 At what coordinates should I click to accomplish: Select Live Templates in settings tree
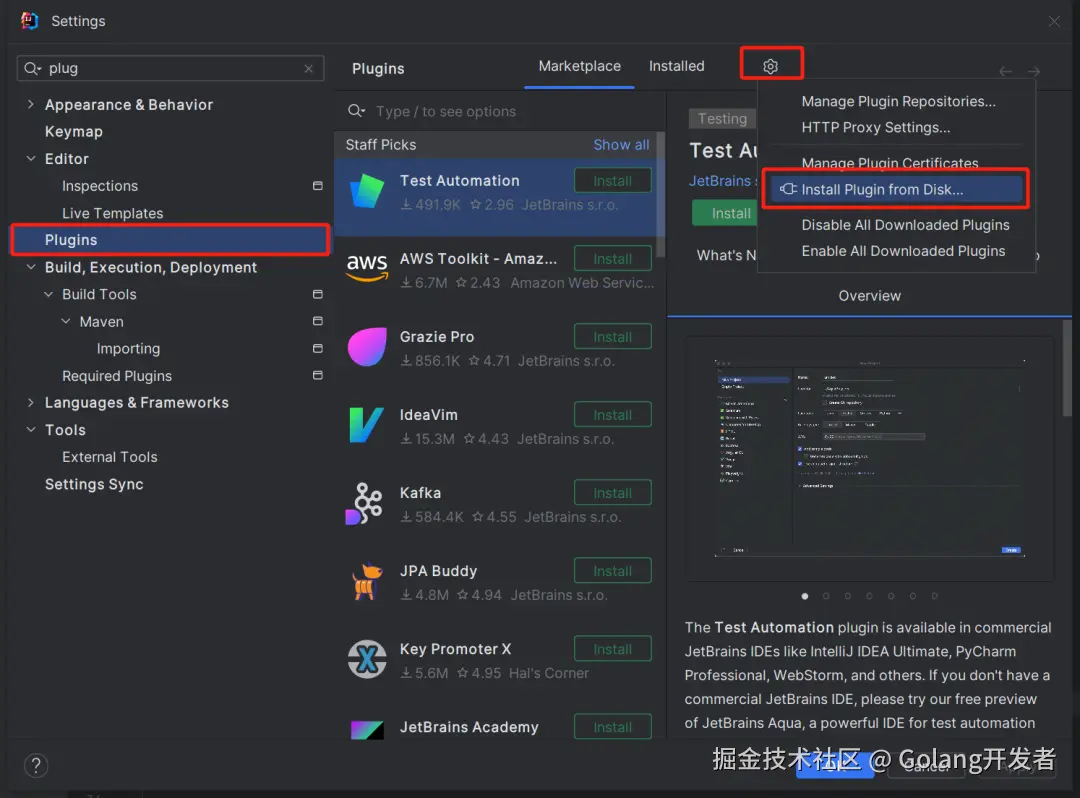pyautogui.click(x=112, y=213)
